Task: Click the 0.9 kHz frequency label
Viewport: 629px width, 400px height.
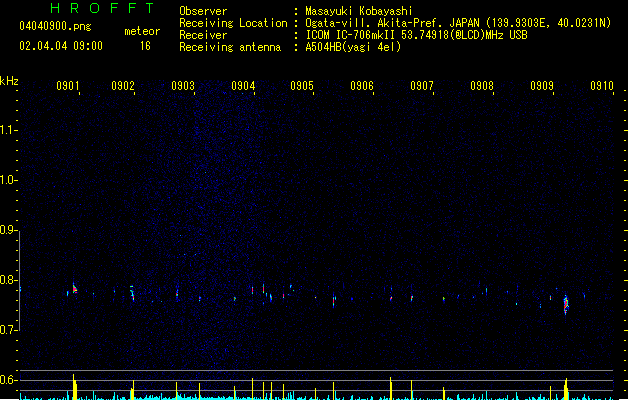Action: [x=8, y=230]
